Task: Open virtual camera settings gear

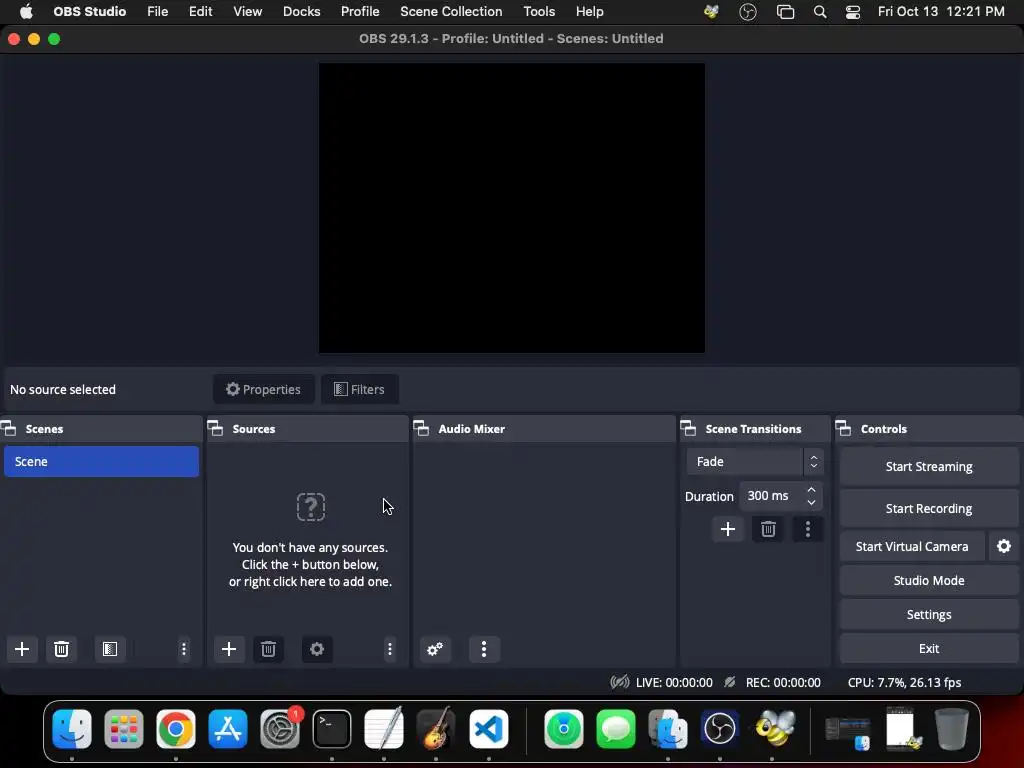Action: (x=1004, y=546)
